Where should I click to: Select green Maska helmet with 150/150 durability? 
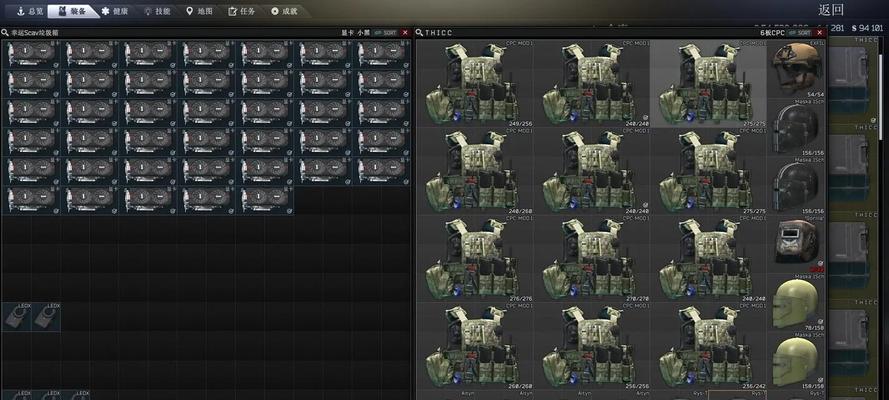tap(796, 360)
